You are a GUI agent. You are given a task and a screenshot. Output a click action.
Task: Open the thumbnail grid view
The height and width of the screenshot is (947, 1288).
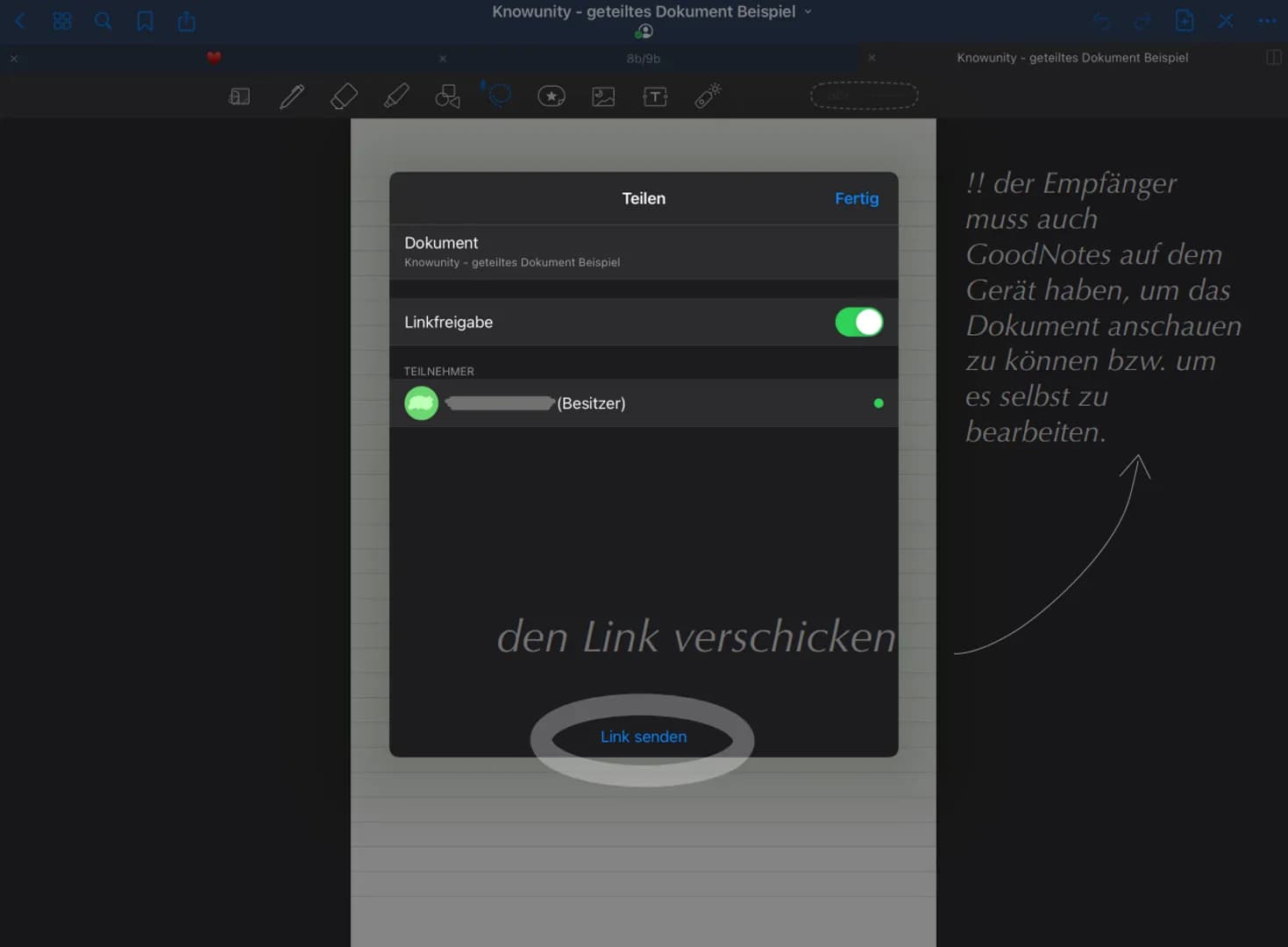tap(62, 20)
